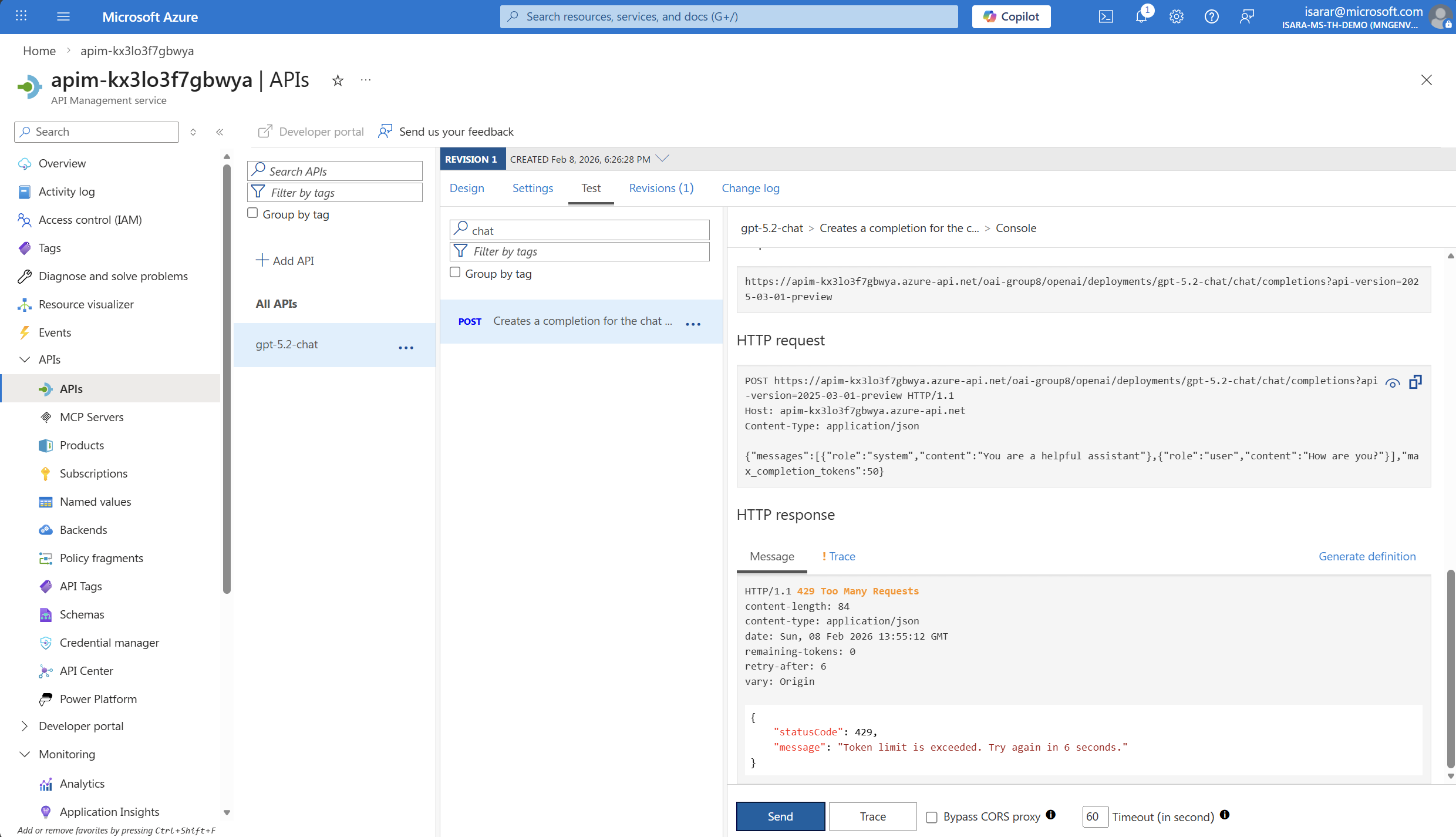This screenshot has width=1456, height=837.
Task: Open Policy fragments in sidebar
Action: click(x=102, y=558)
